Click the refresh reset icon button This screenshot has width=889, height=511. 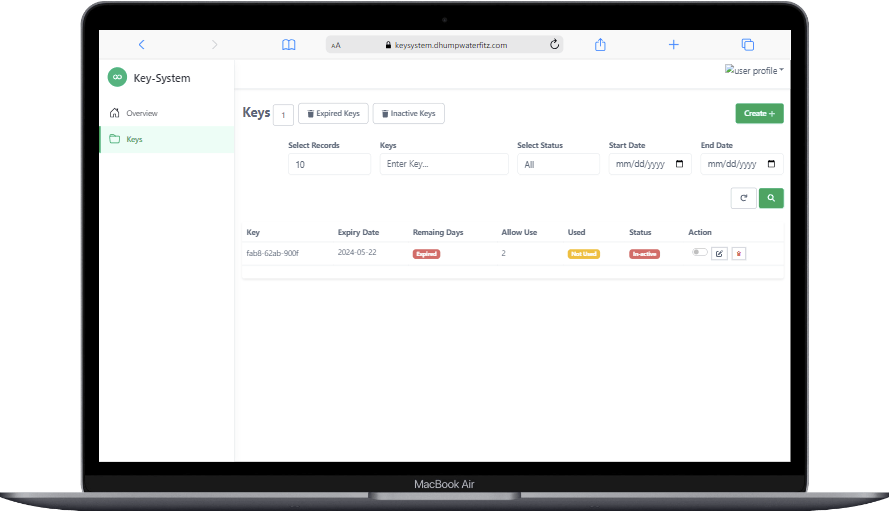[x=743, y=198]
